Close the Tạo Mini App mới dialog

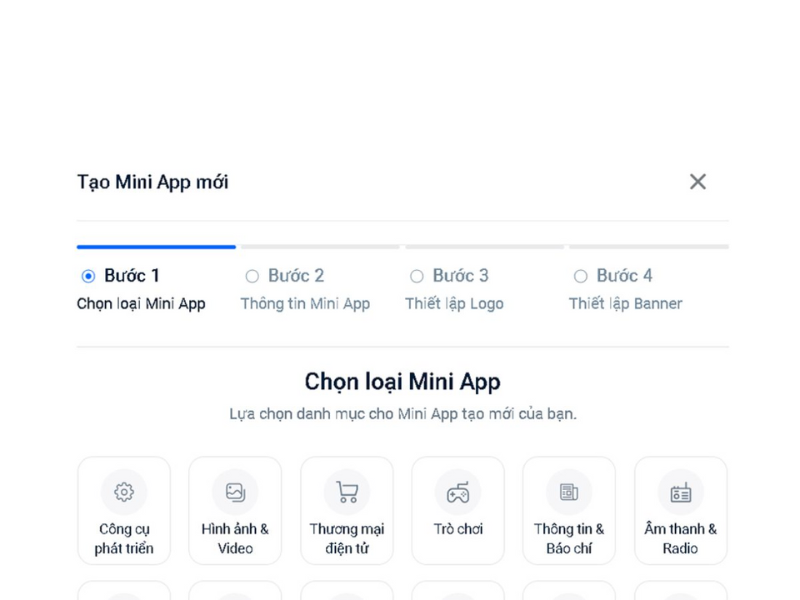(698, 181)
